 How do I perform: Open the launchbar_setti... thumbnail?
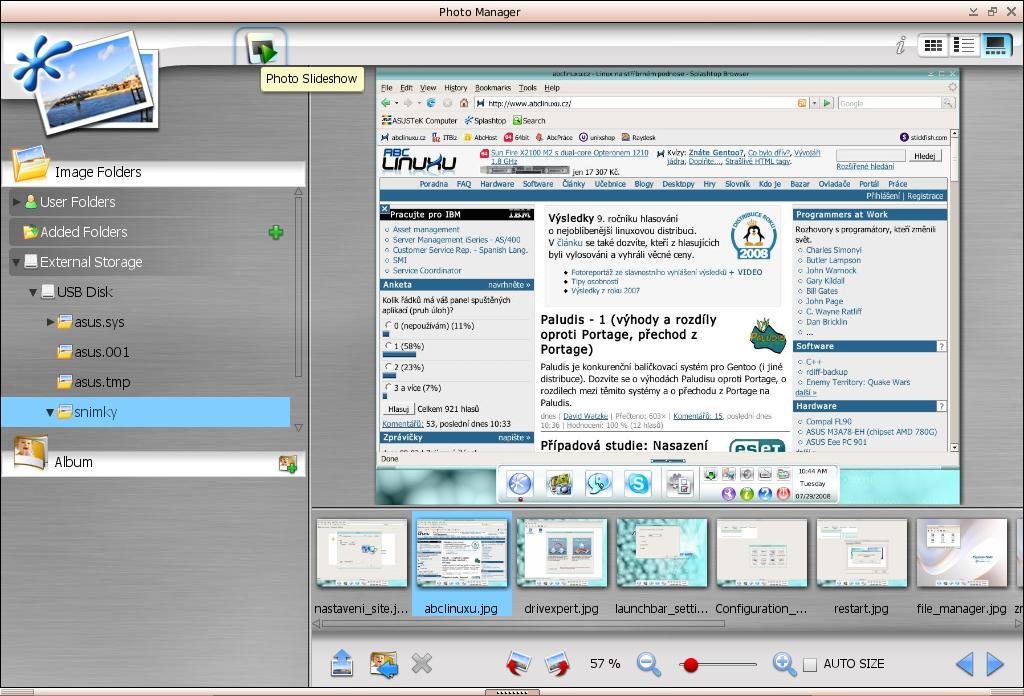point(662,554)
